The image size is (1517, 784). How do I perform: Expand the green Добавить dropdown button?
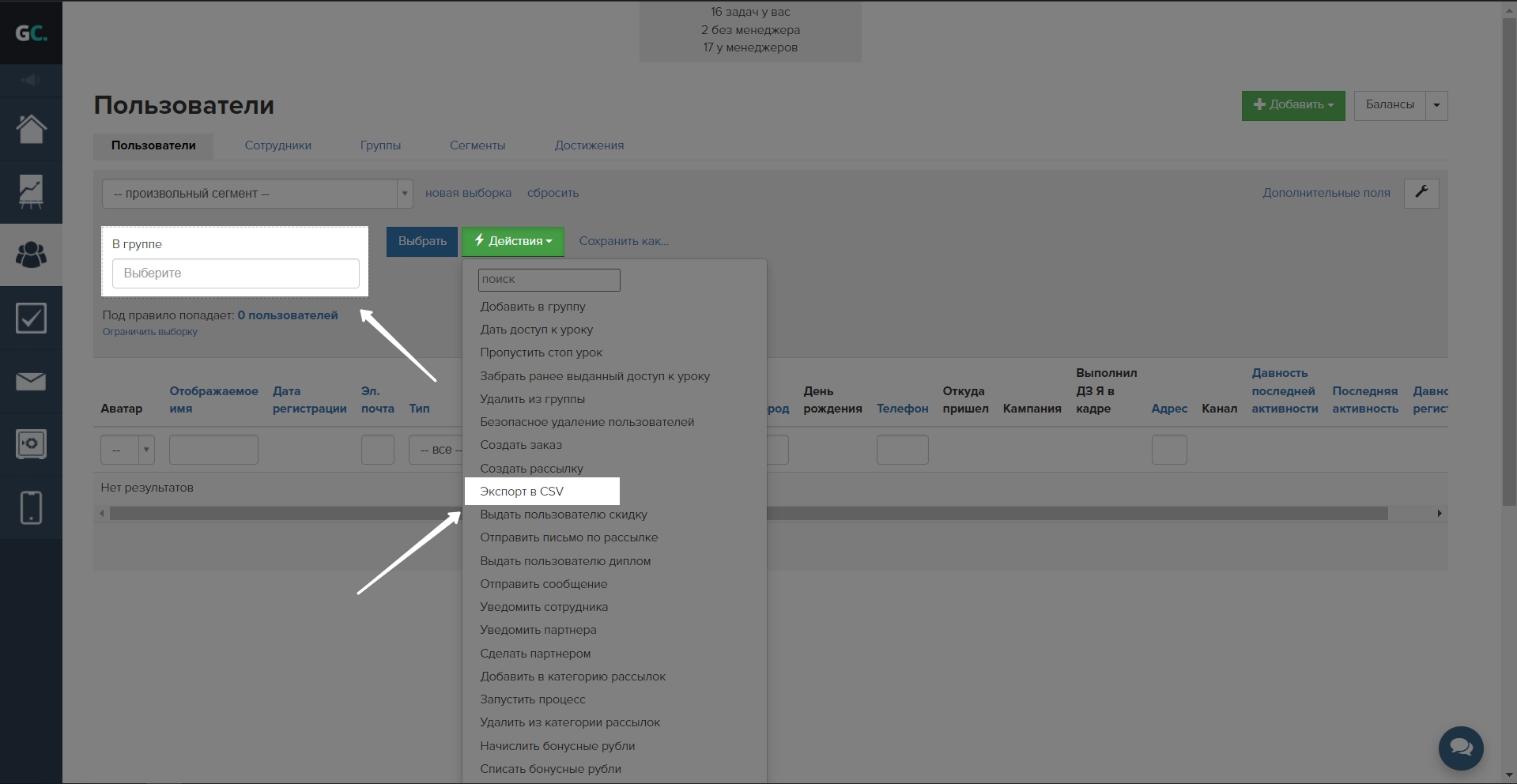pos(1292,105)
